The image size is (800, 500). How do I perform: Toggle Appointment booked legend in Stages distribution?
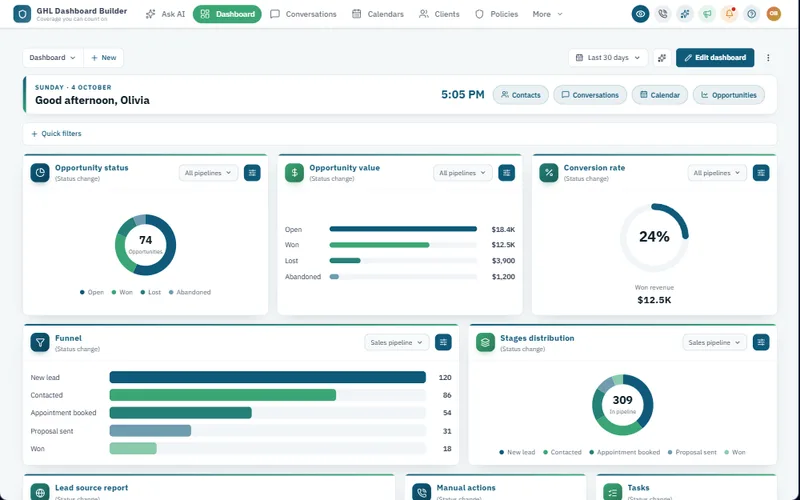click(x=624, y=452)
